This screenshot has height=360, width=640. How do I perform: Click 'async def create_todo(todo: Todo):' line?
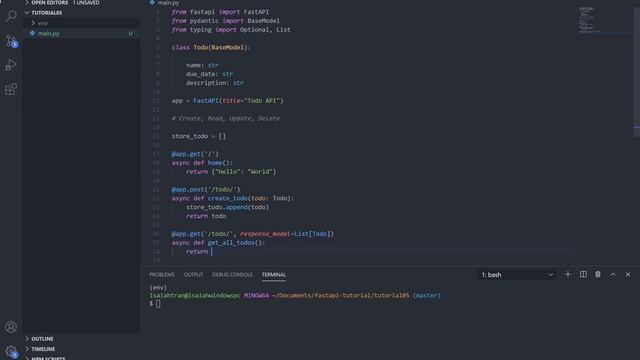pos(233,198)
